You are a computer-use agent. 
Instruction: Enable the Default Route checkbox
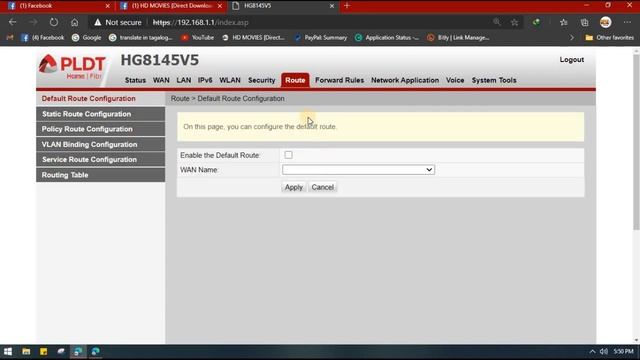(289, 155)
